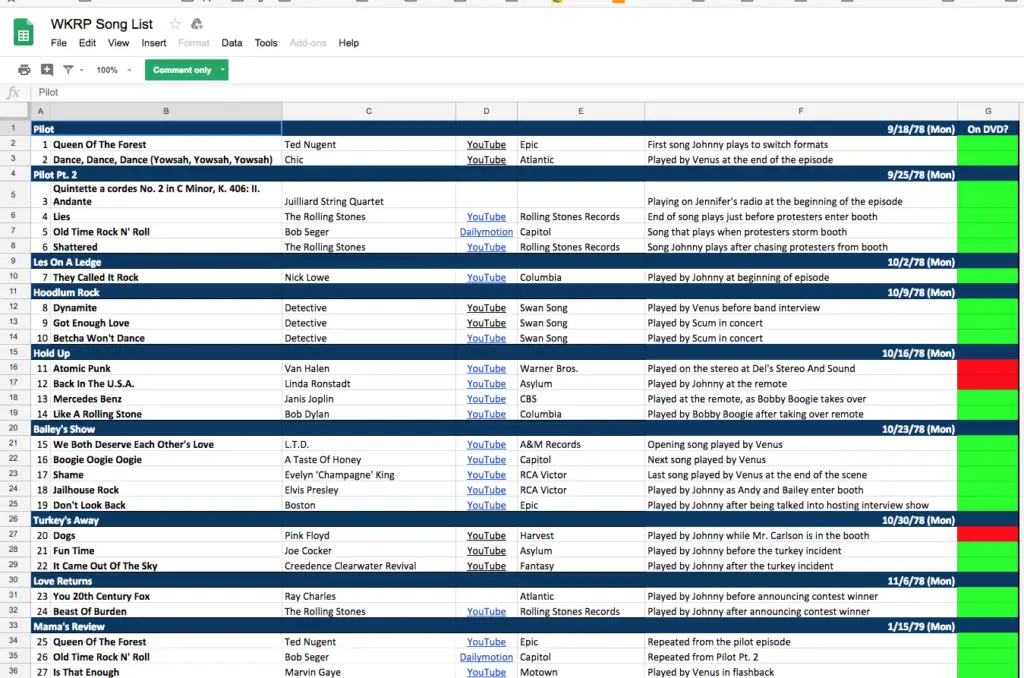Open the Insert menu
Viewport: 1024px width, 678px height.
pos(153,43)
